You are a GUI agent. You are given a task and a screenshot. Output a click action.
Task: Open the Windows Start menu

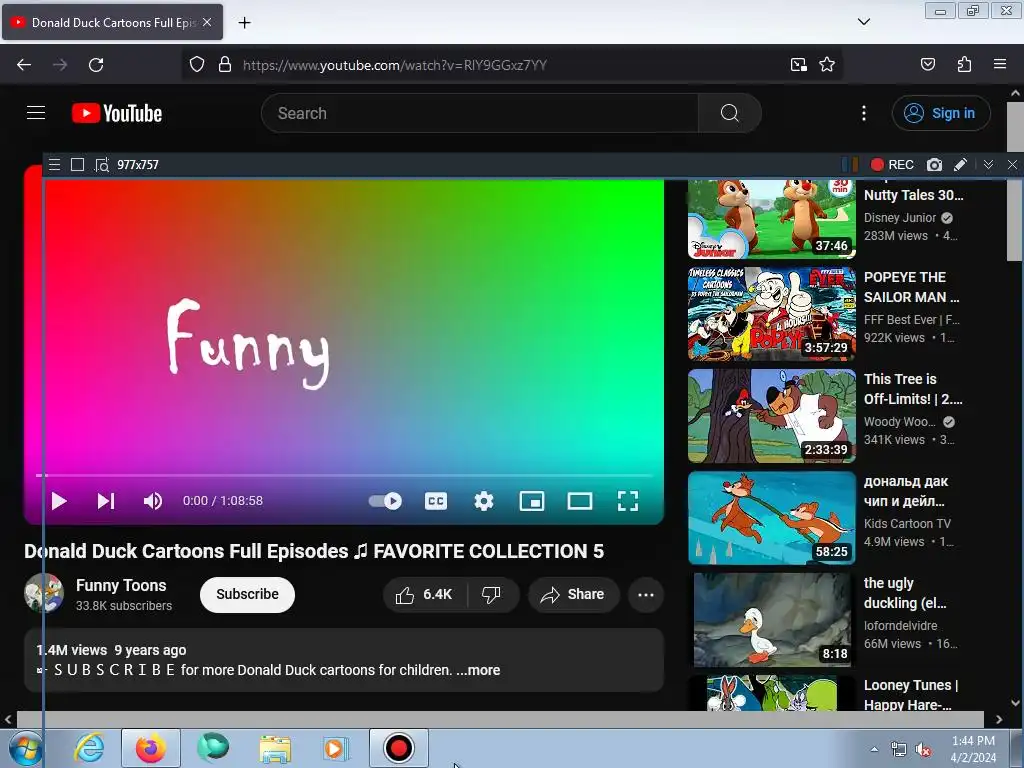(x=25, y=748)
